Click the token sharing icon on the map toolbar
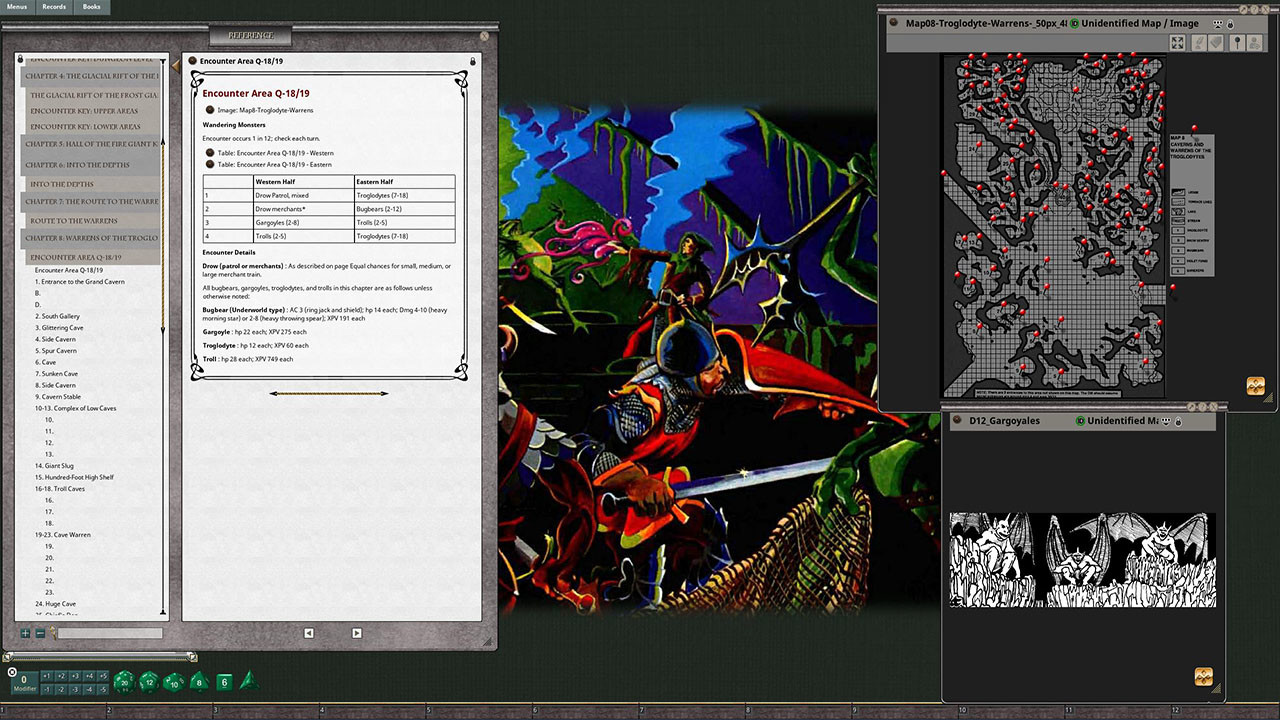1280x720 pixels. [1255, 42]
